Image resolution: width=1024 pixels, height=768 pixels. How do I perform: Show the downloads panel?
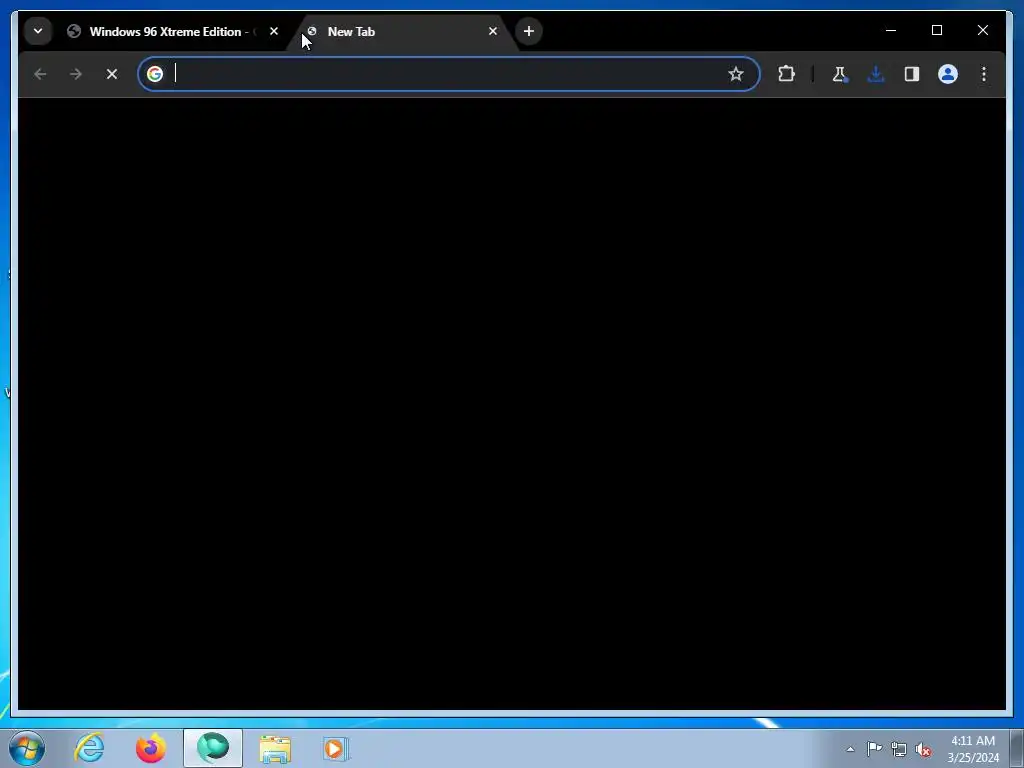[876, 74]
